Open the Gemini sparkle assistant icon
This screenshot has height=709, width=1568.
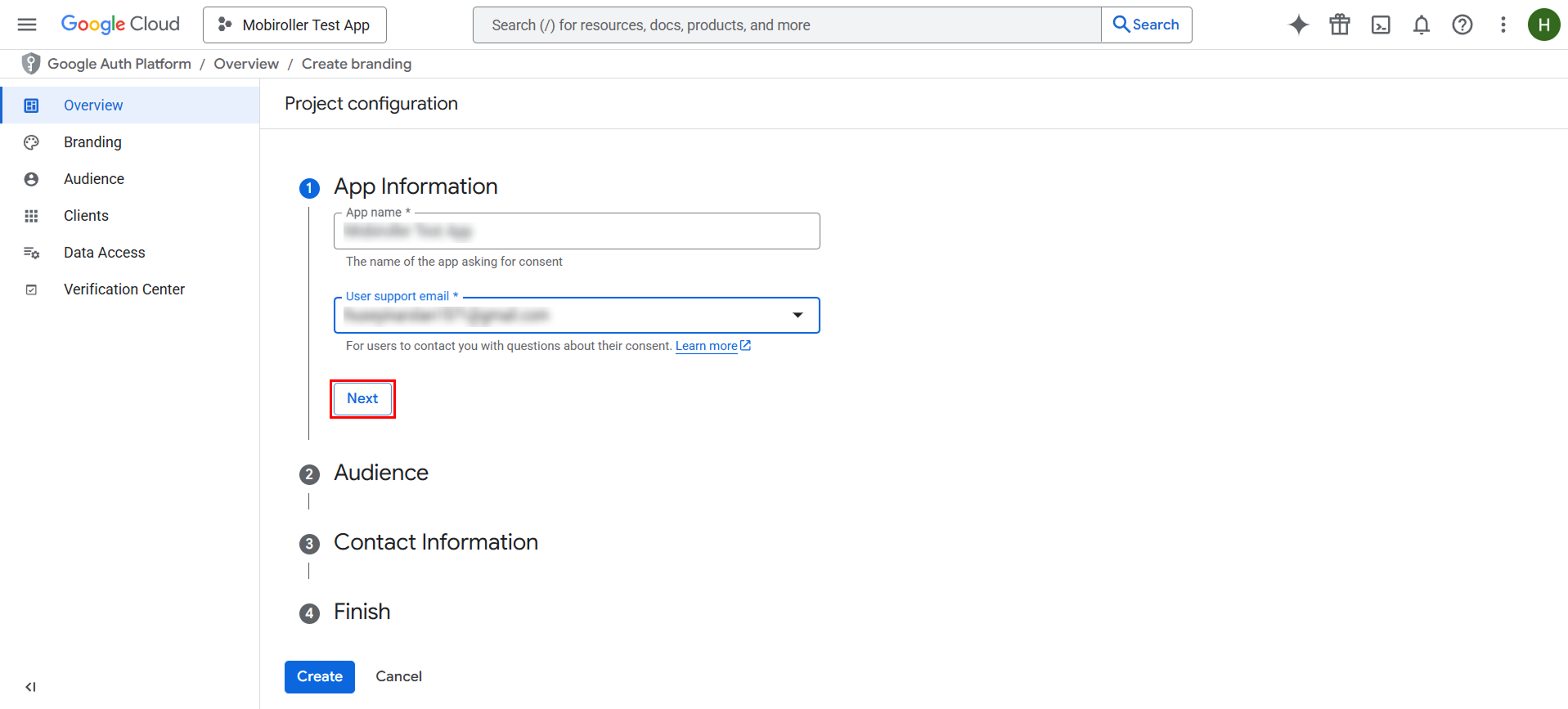(x=1299, y=25)
